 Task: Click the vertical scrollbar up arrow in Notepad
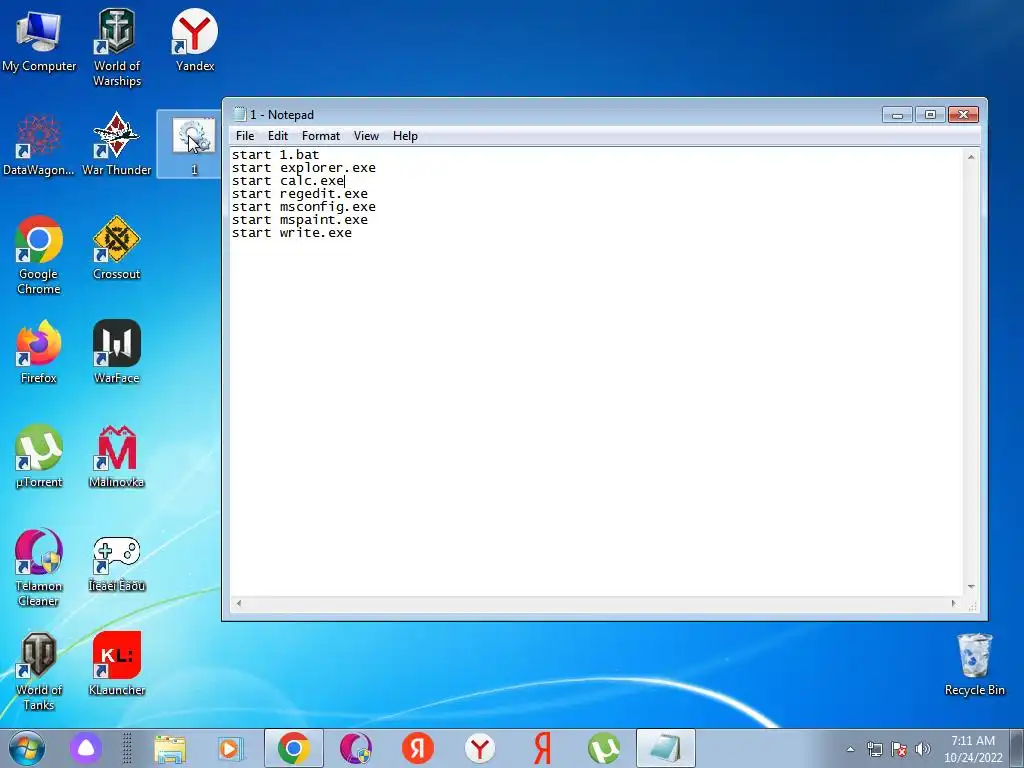click(x=971, y=157)
